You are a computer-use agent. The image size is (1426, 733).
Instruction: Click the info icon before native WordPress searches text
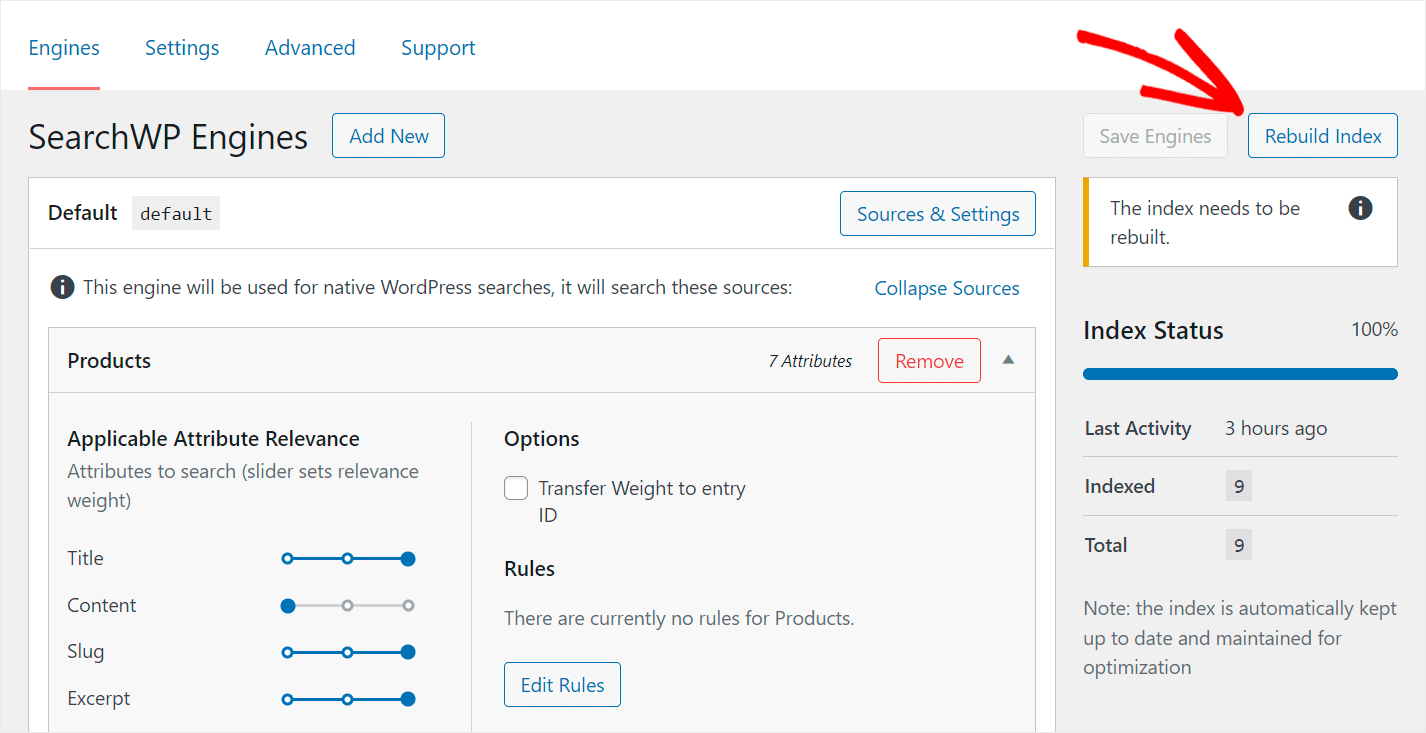pyautogui.click(x=62, y=288)
